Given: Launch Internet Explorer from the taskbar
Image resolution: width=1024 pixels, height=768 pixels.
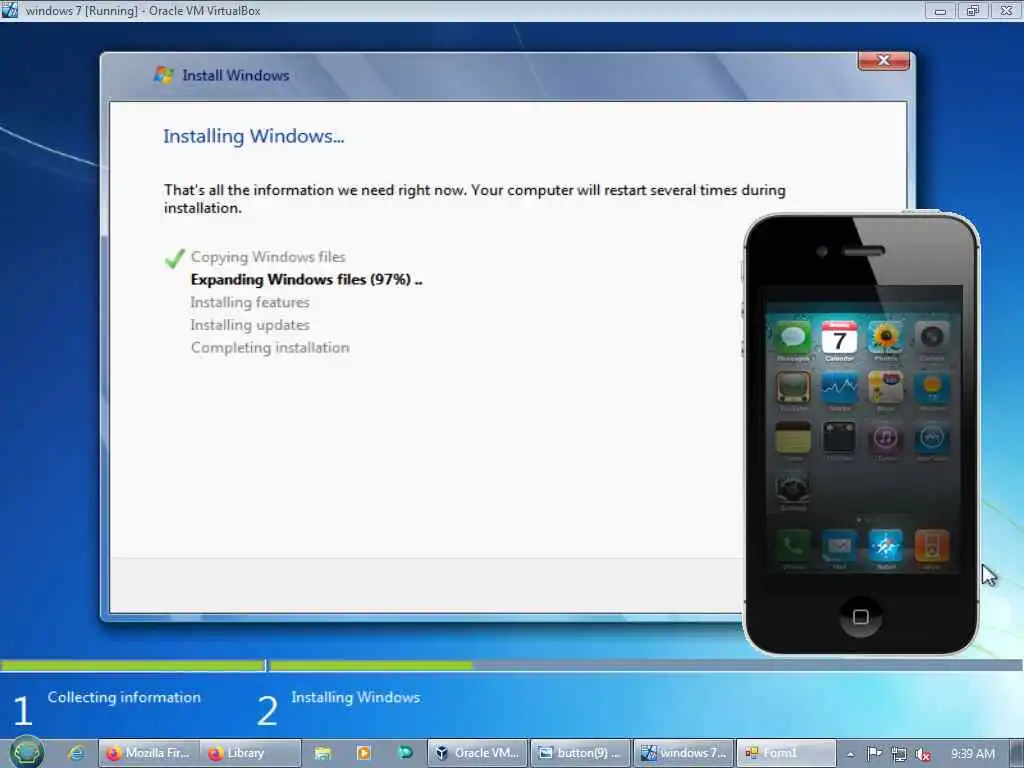Looking at the screenshot, I should 76,753.
